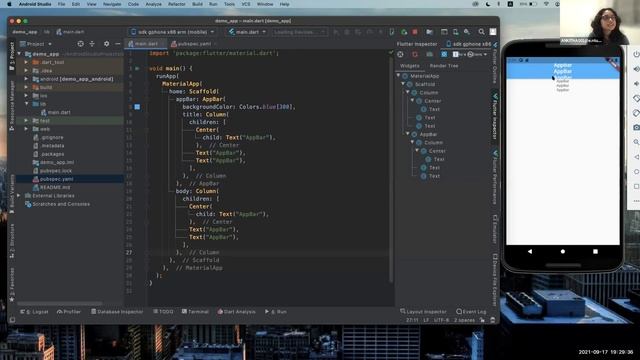Open the Navigate menu
This screenshot has height=360, width=640.
(x=112, y=4)
